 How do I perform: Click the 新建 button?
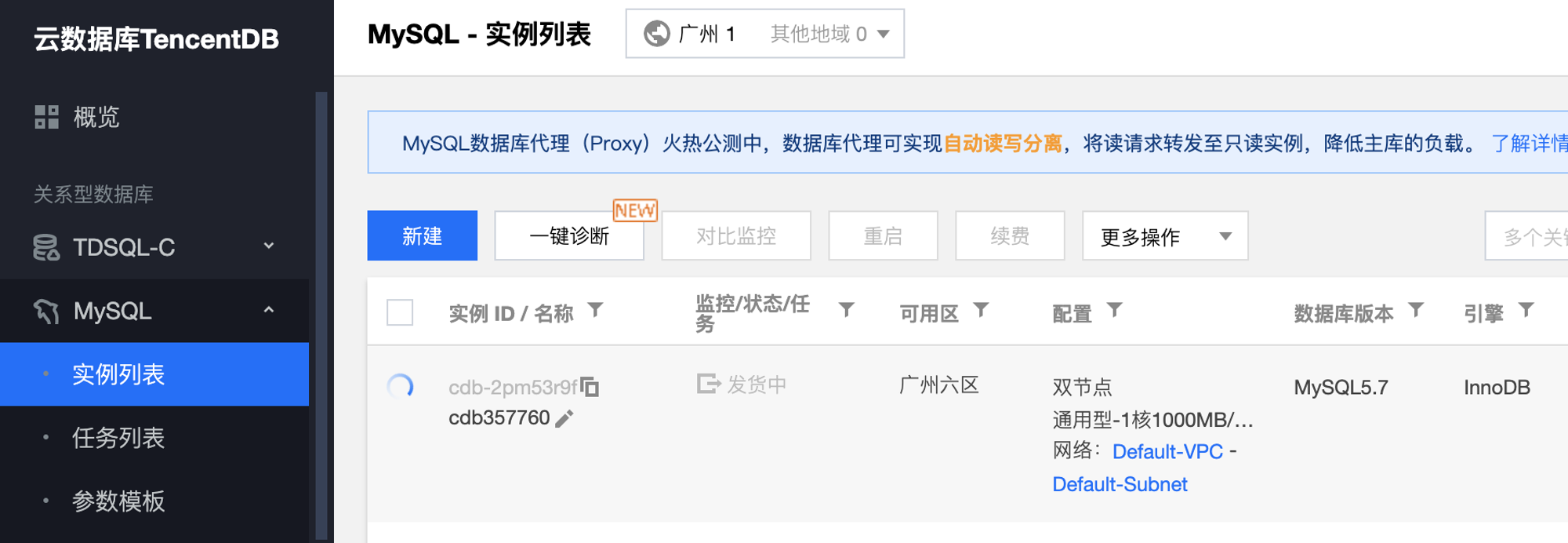[x=423, y=235]
